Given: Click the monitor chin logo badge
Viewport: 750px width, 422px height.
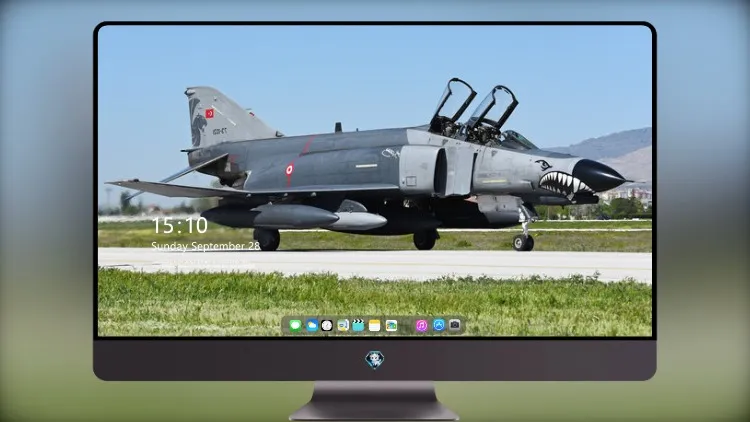Looking at the screenshot, I should coord(375,360).
